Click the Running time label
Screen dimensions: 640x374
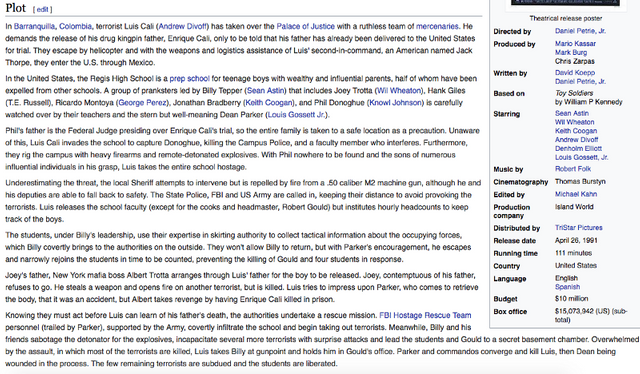point(515,254)
